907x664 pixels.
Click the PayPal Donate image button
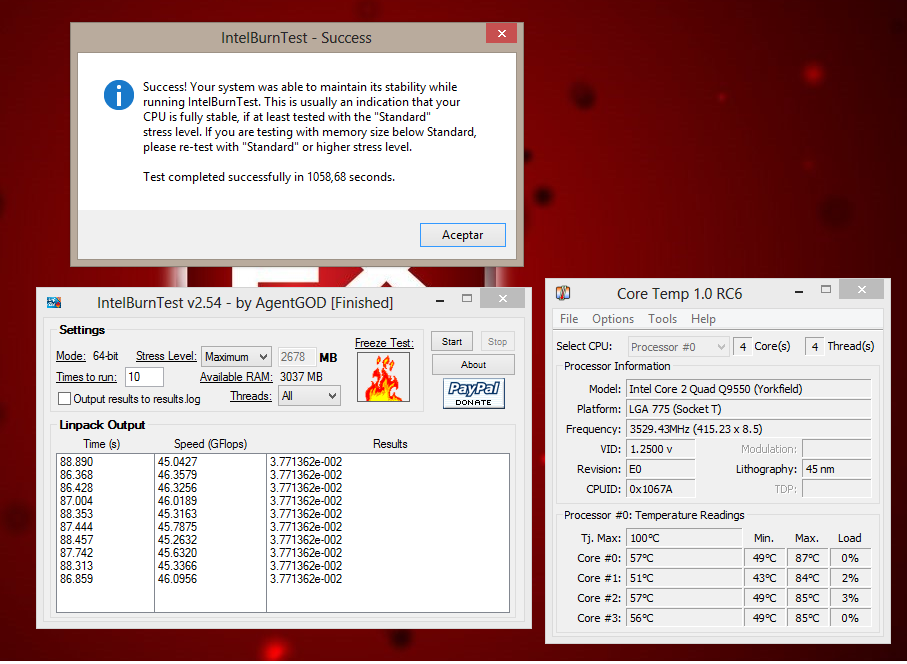click(x=474, y=393)
